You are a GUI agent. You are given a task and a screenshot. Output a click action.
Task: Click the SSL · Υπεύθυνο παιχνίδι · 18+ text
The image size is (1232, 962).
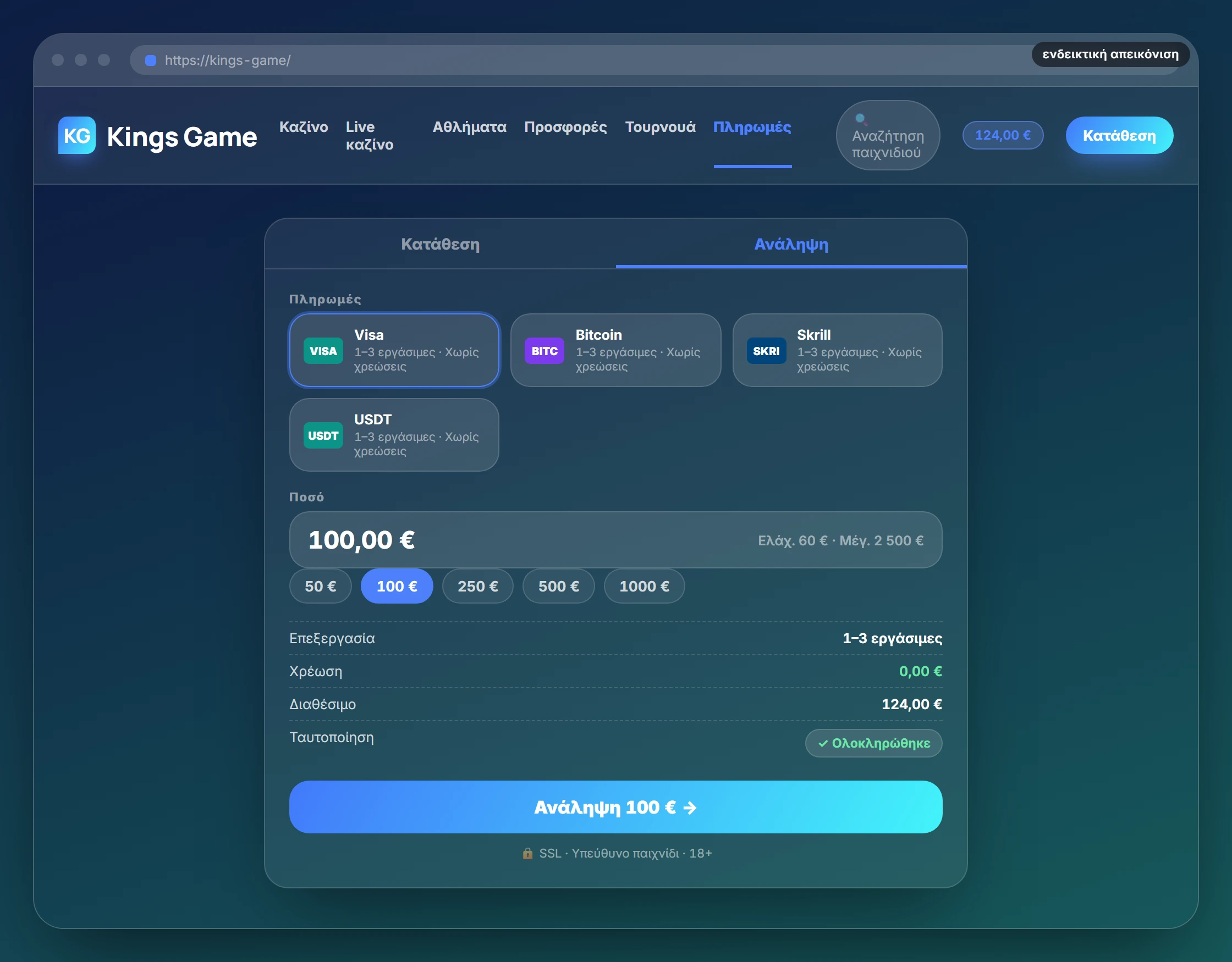(625, 853)
